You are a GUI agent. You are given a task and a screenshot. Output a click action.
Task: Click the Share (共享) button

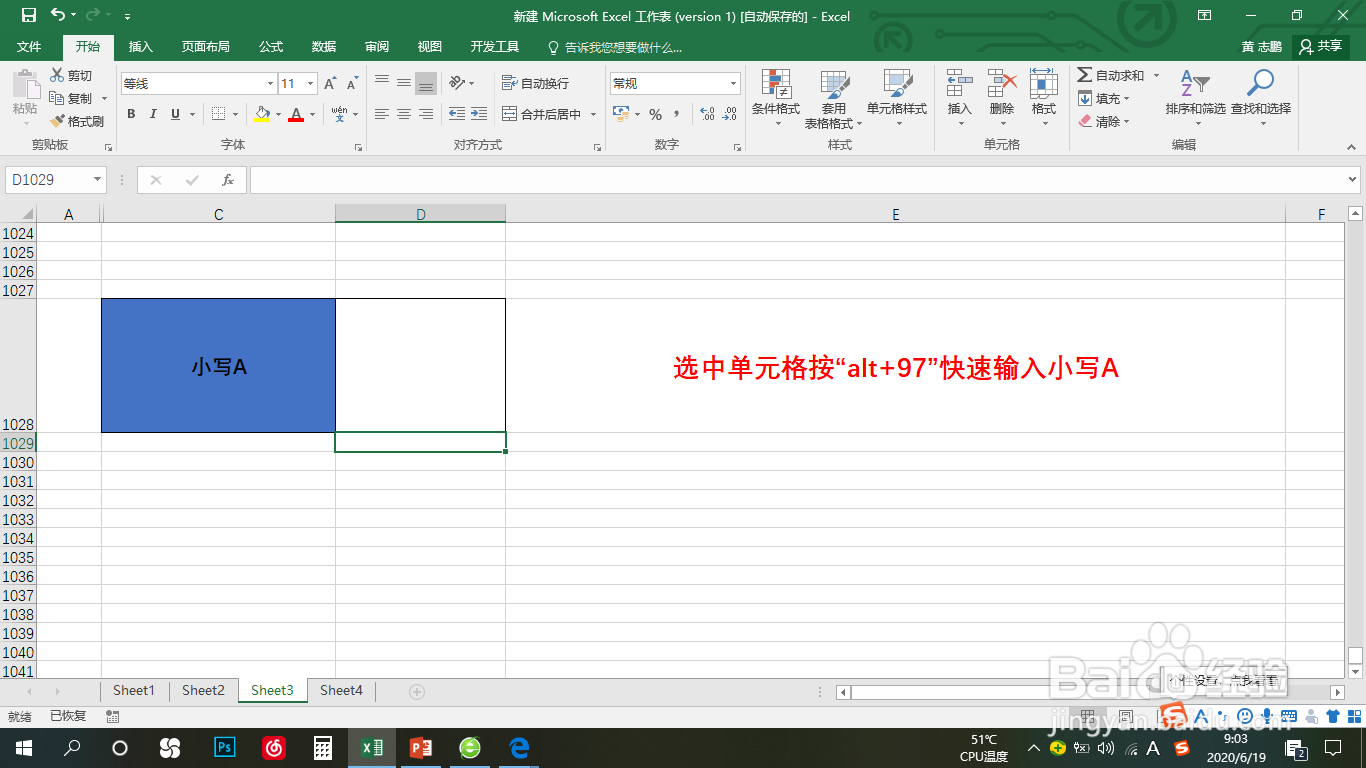1321,46
